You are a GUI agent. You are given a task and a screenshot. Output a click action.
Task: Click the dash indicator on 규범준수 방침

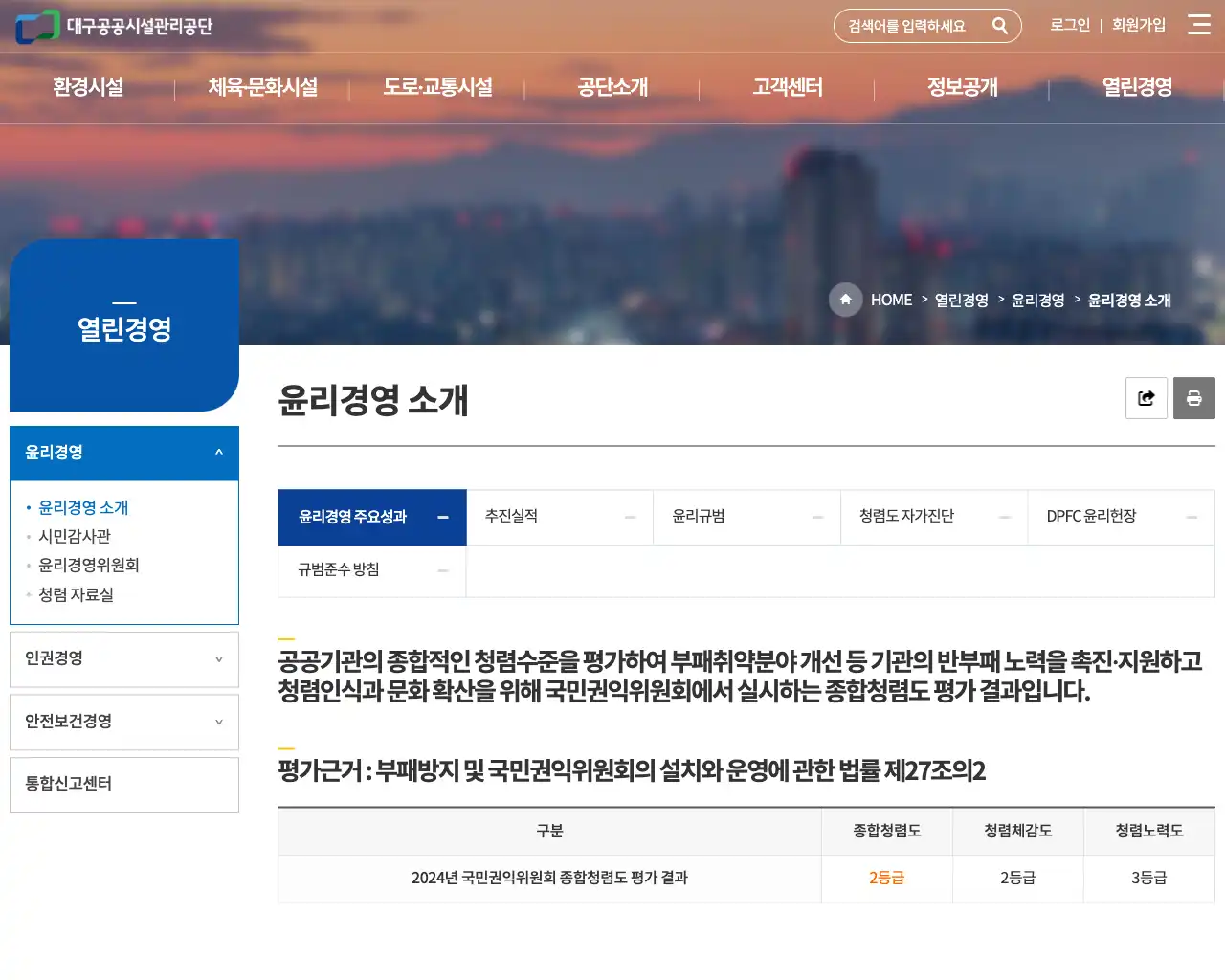[442, 570]
